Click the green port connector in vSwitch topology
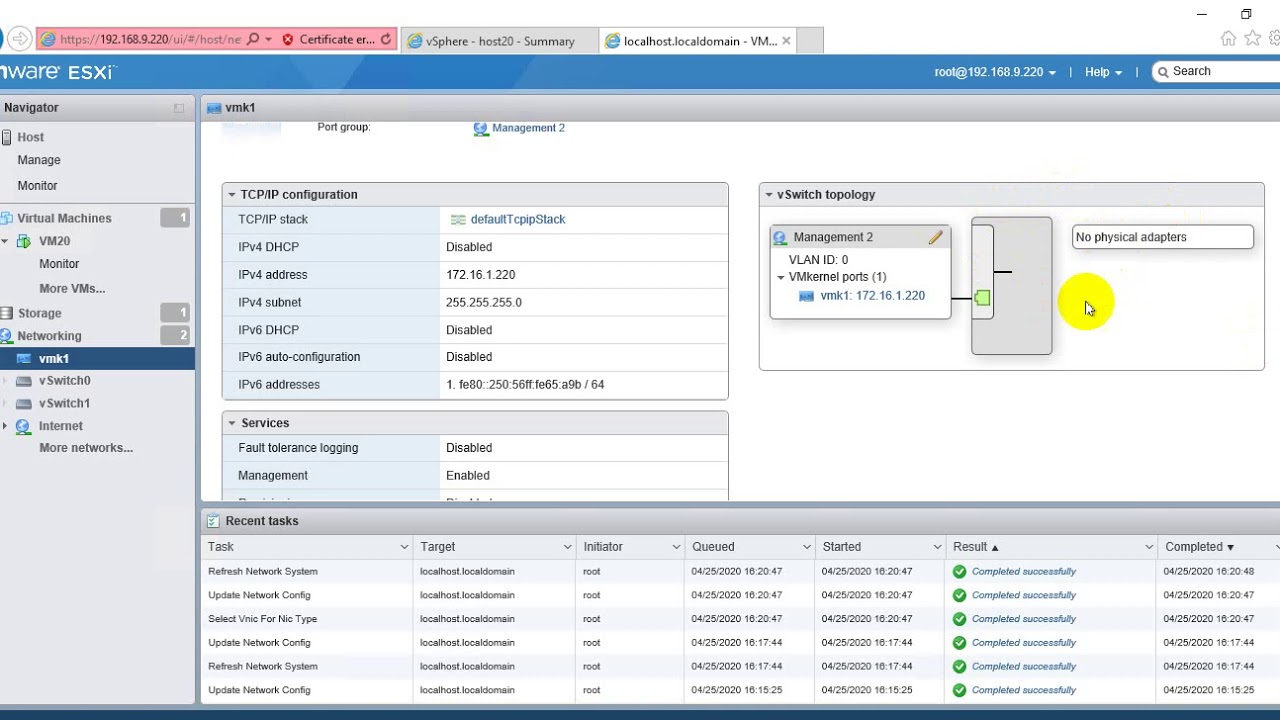Screen dimensions: 1280x720 982,298
